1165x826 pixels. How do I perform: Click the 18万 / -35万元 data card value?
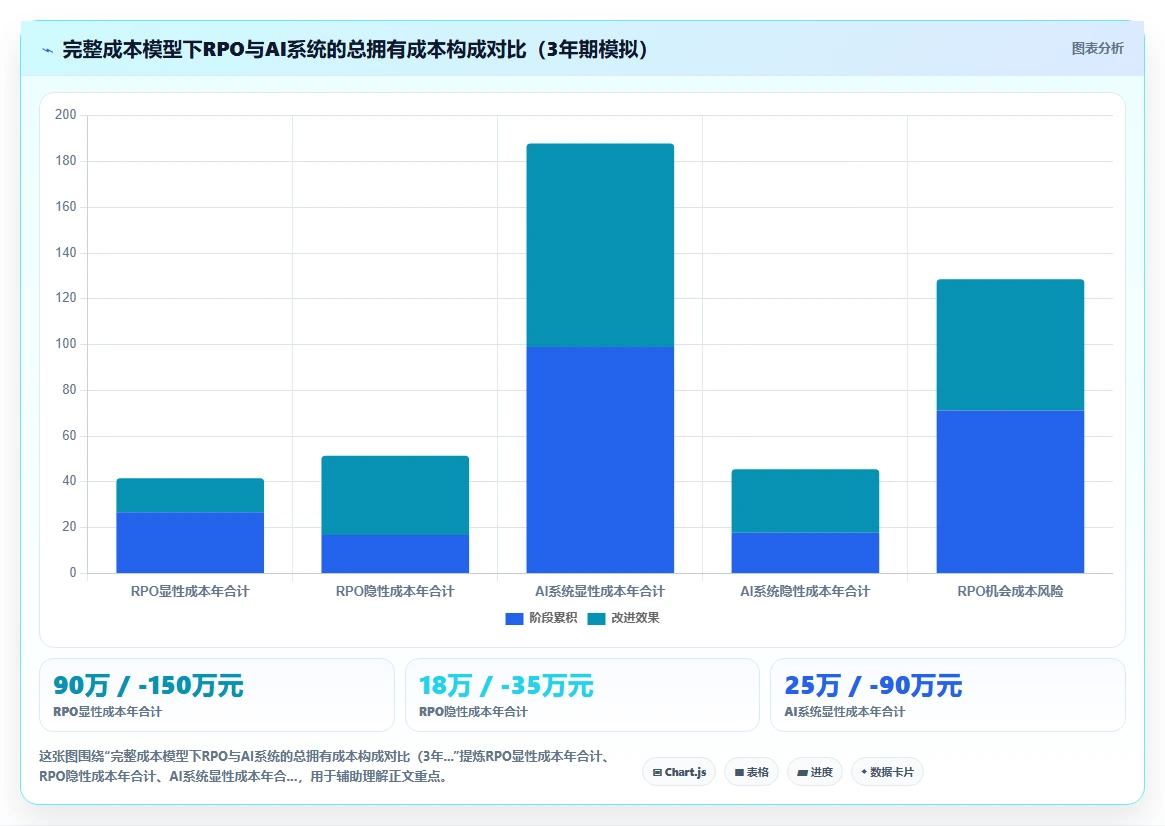[506, 685]
